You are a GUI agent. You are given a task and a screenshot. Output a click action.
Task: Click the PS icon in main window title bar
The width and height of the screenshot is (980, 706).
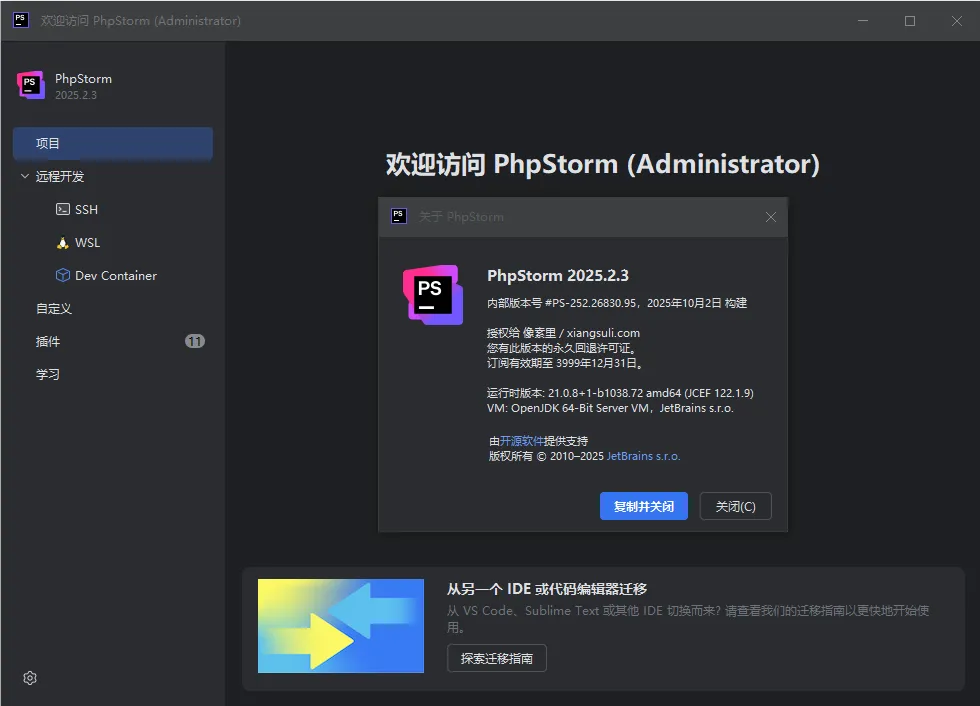coord(20,20)
